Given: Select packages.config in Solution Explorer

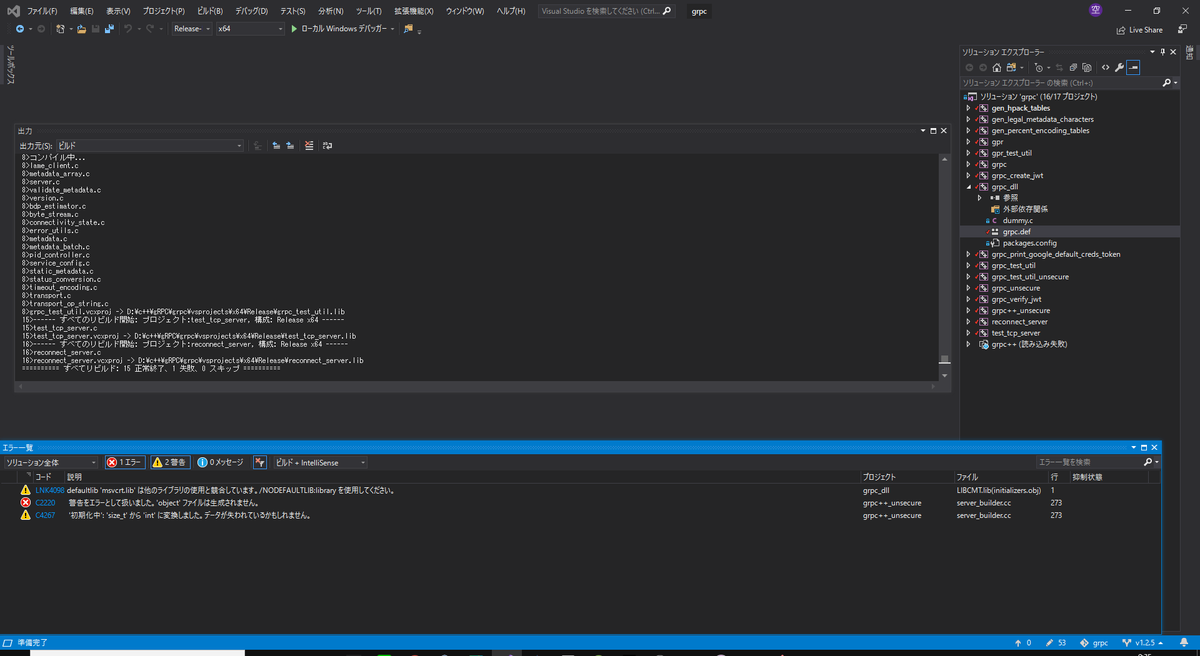Looking at the screenshot, I should click(x=1030, y=243).
